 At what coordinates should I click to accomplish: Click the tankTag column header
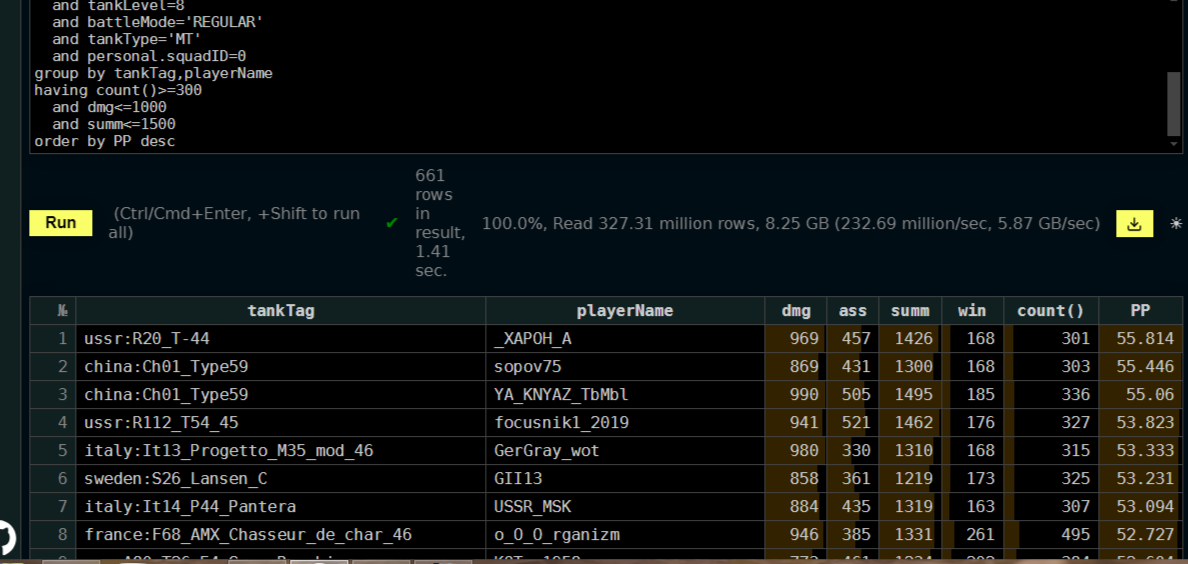pos(281,311)
